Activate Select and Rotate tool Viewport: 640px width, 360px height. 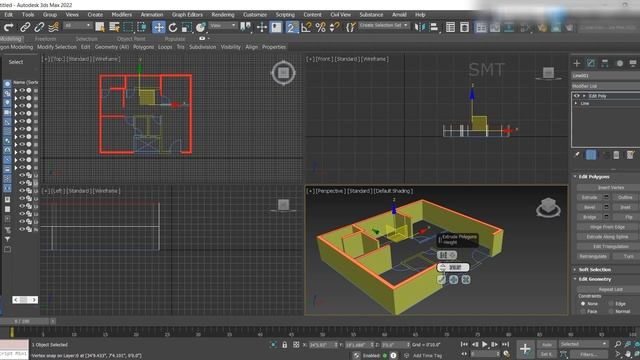(x=173, y=27)
